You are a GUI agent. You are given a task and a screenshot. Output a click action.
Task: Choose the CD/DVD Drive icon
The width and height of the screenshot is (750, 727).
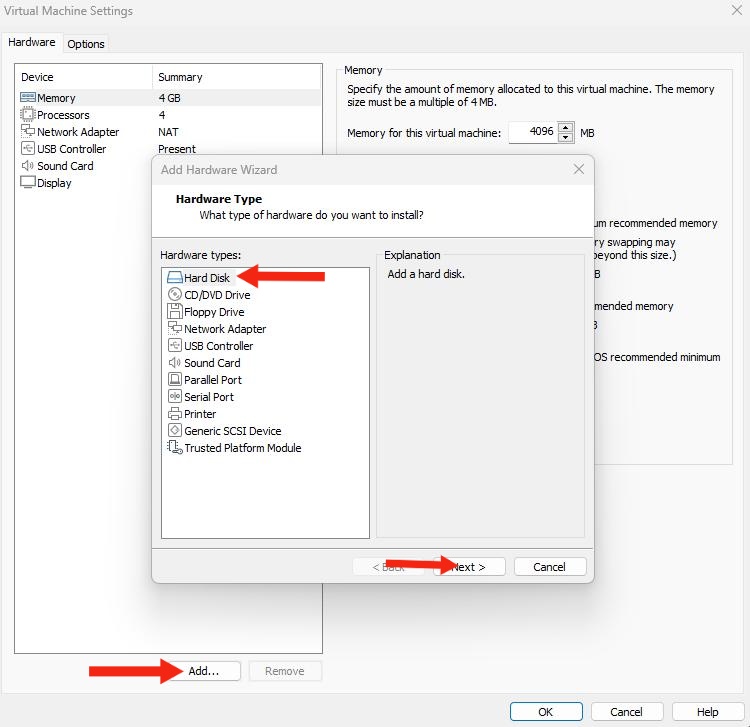pyautogui.click(x=175, y=295)
